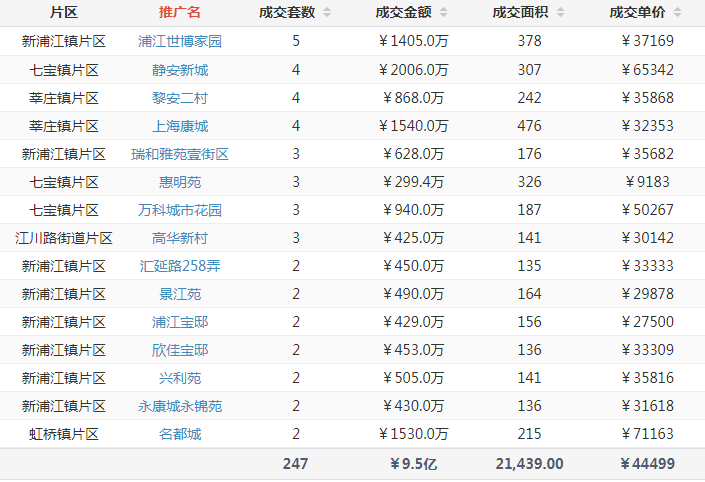Select unit price ¥27500
This screenshot has width=705, height=482.
pos(647,322)
